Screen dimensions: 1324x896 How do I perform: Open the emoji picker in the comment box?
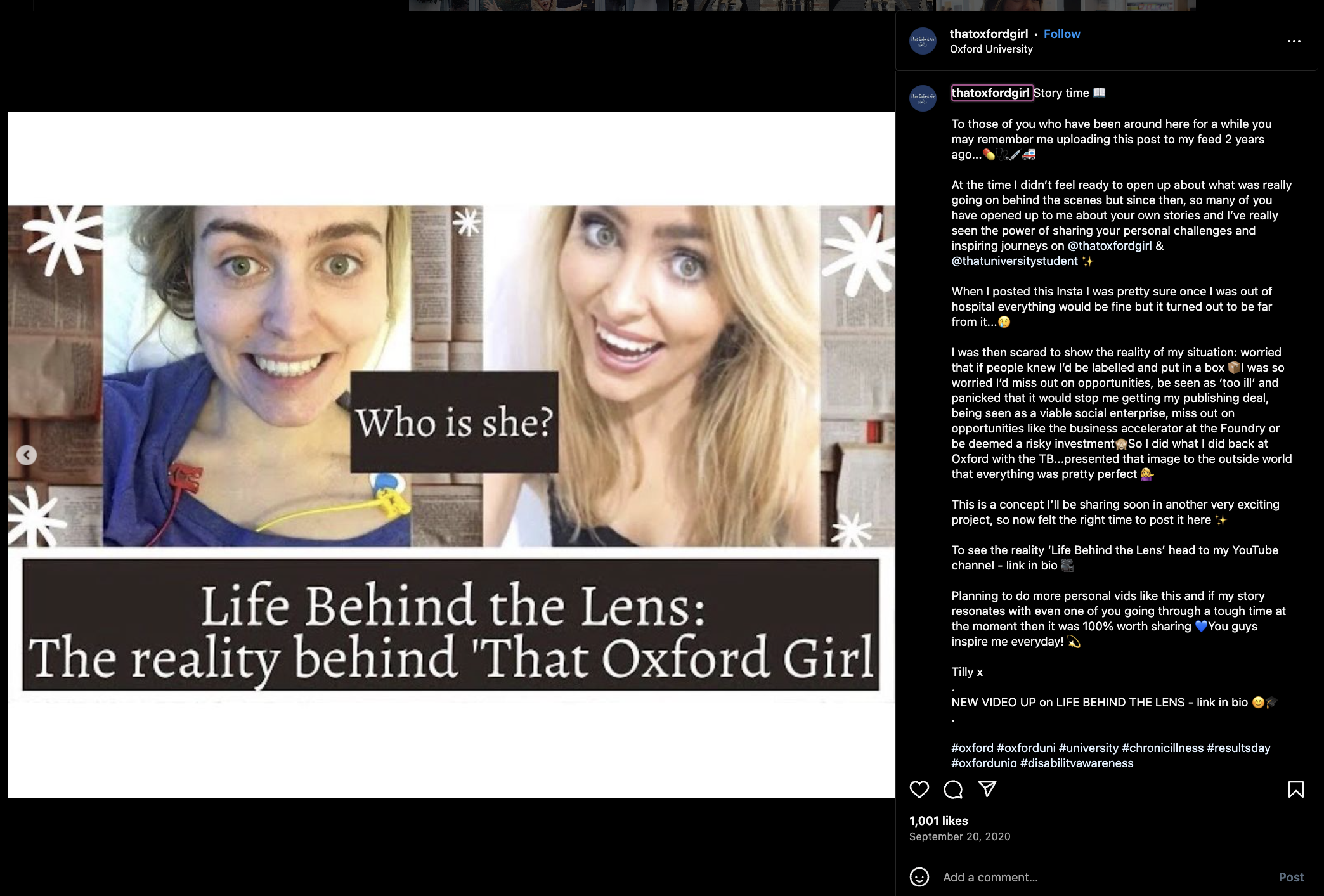[919, 877]
